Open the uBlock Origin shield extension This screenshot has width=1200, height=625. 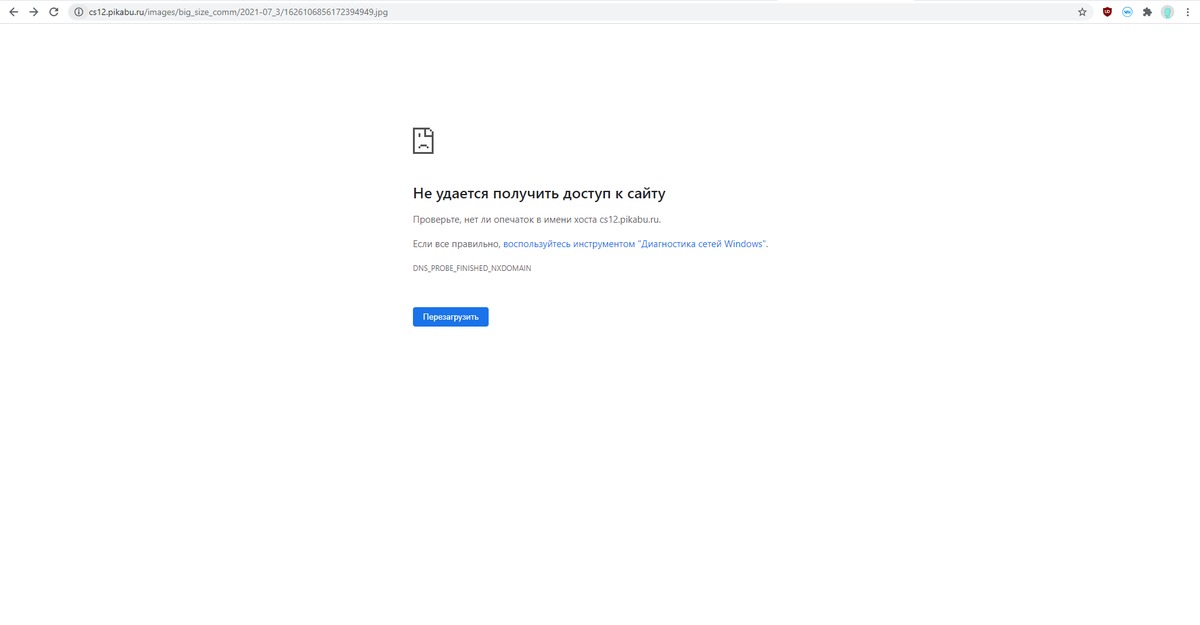(x=1108, y=12)
